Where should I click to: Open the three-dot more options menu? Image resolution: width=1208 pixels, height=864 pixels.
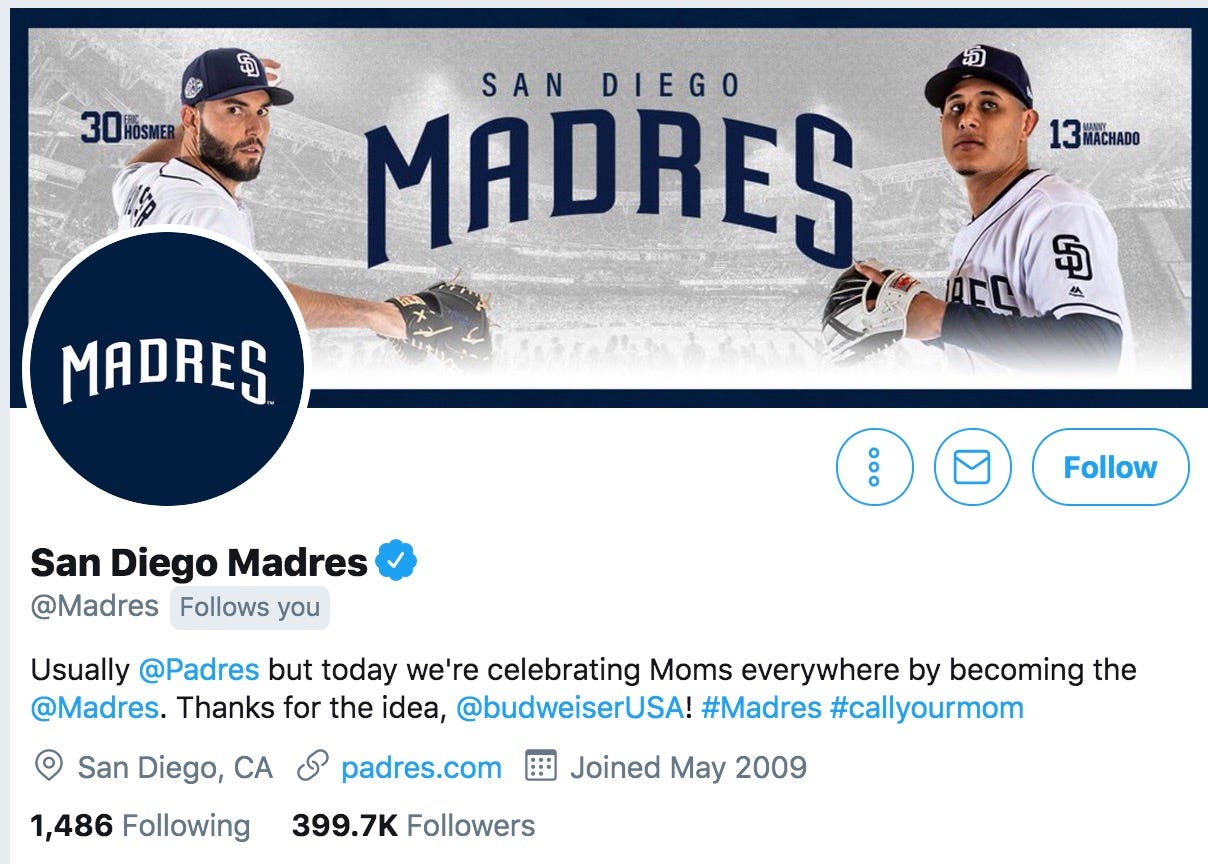coord(874,467)
